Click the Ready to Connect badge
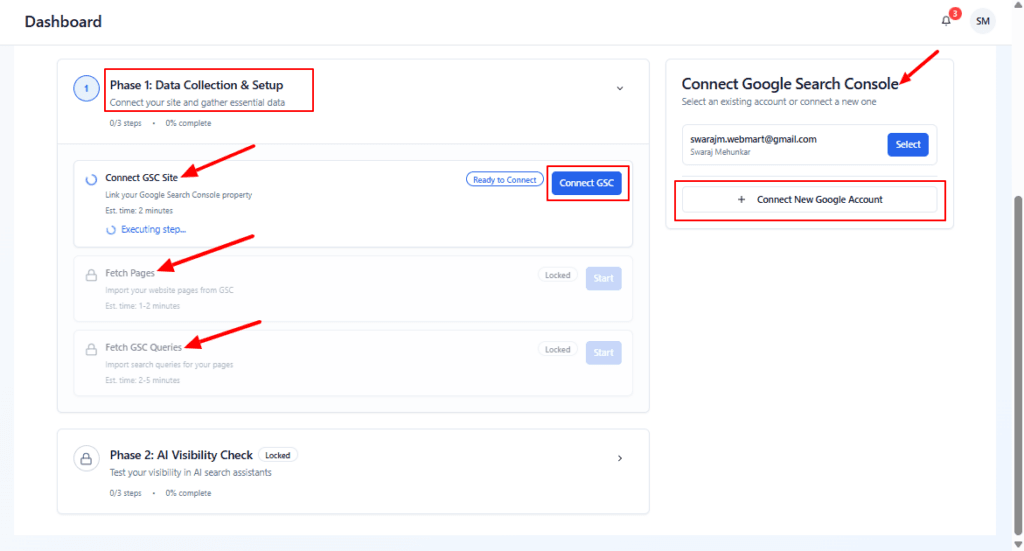1024x551 pixels. pyautogui.click(x=504, y=179)
